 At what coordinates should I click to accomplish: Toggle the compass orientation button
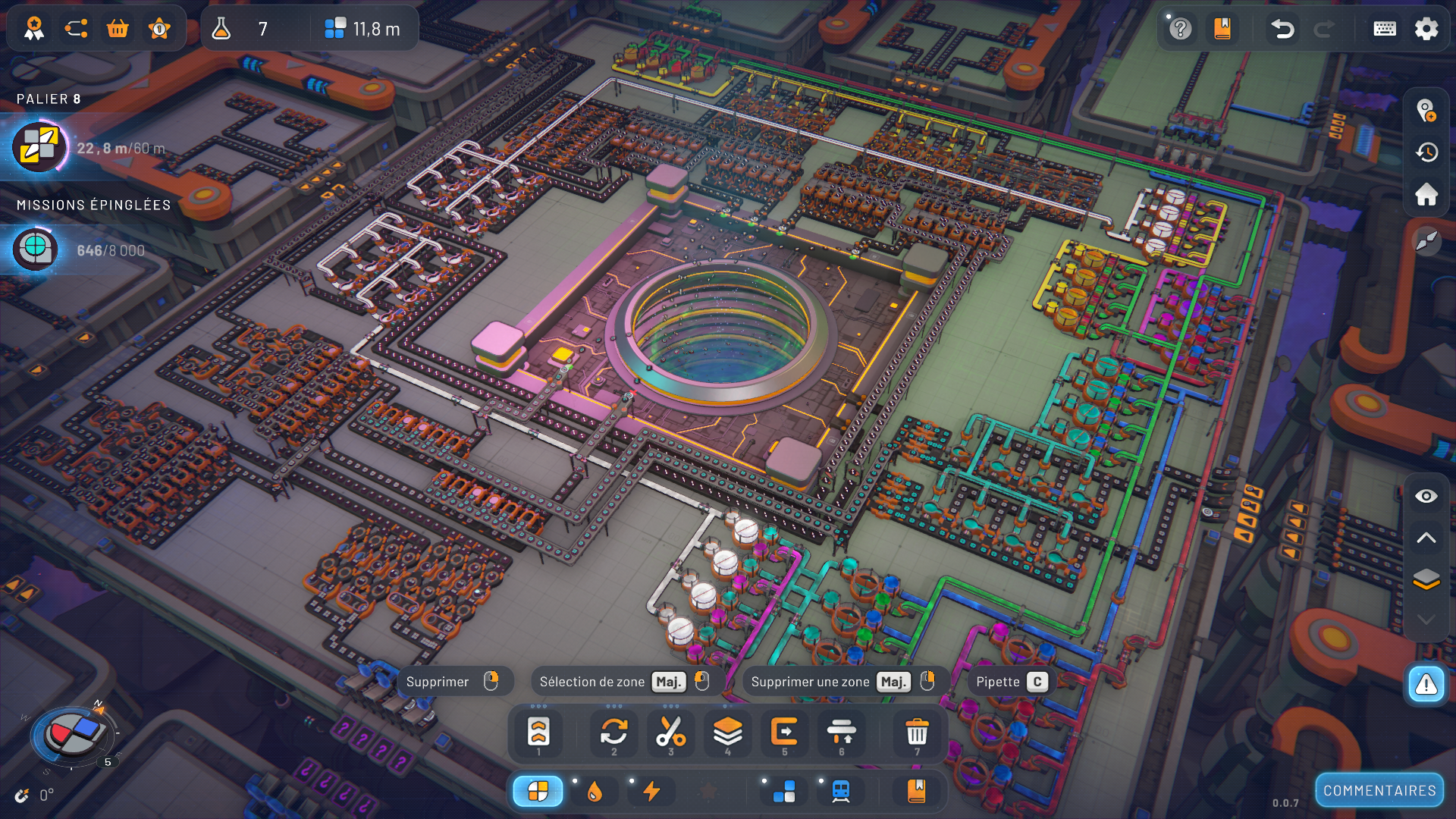click(x=1426, y=241)
